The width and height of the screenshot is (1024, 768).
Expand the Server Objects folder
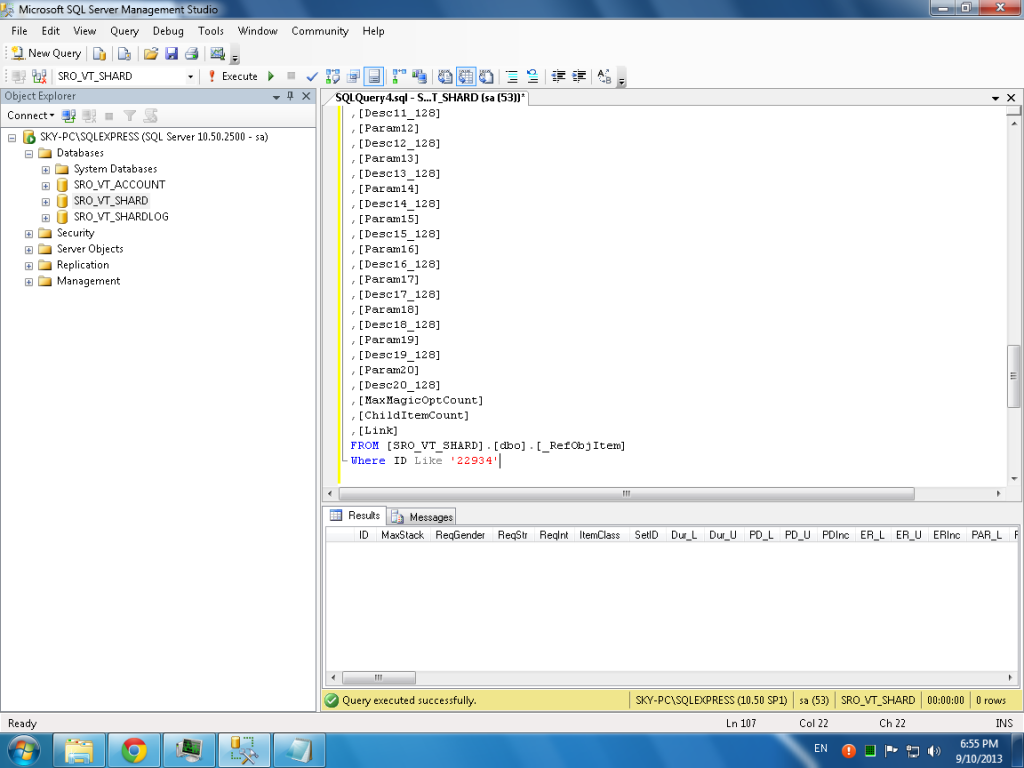29,249
